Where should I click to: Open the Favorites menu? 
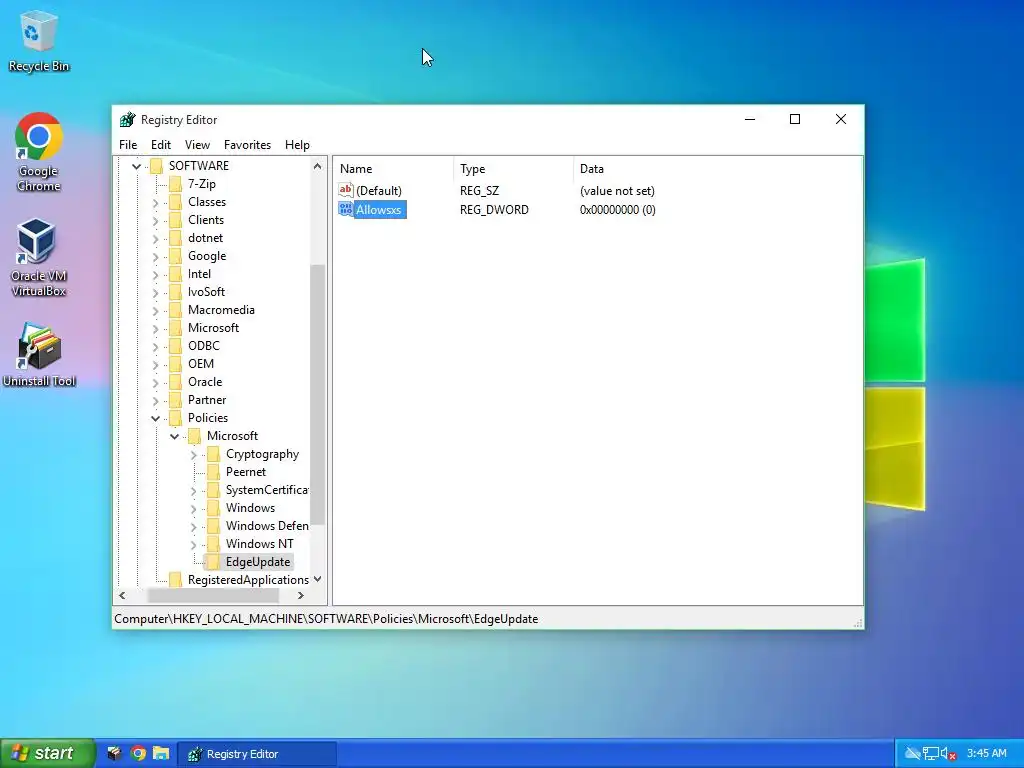coord(248,145)
